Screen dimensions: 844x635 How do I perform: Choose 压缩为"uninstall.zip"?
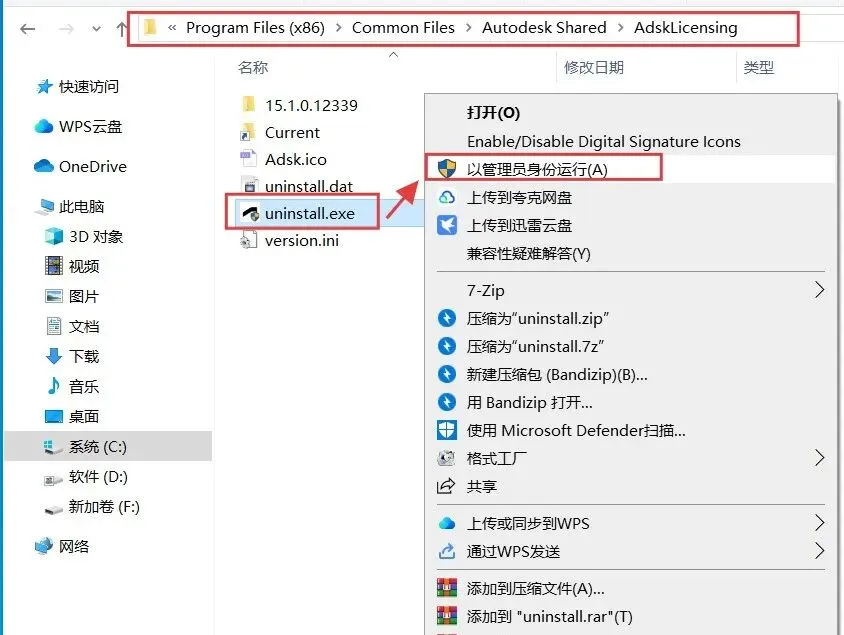point(538,319)
